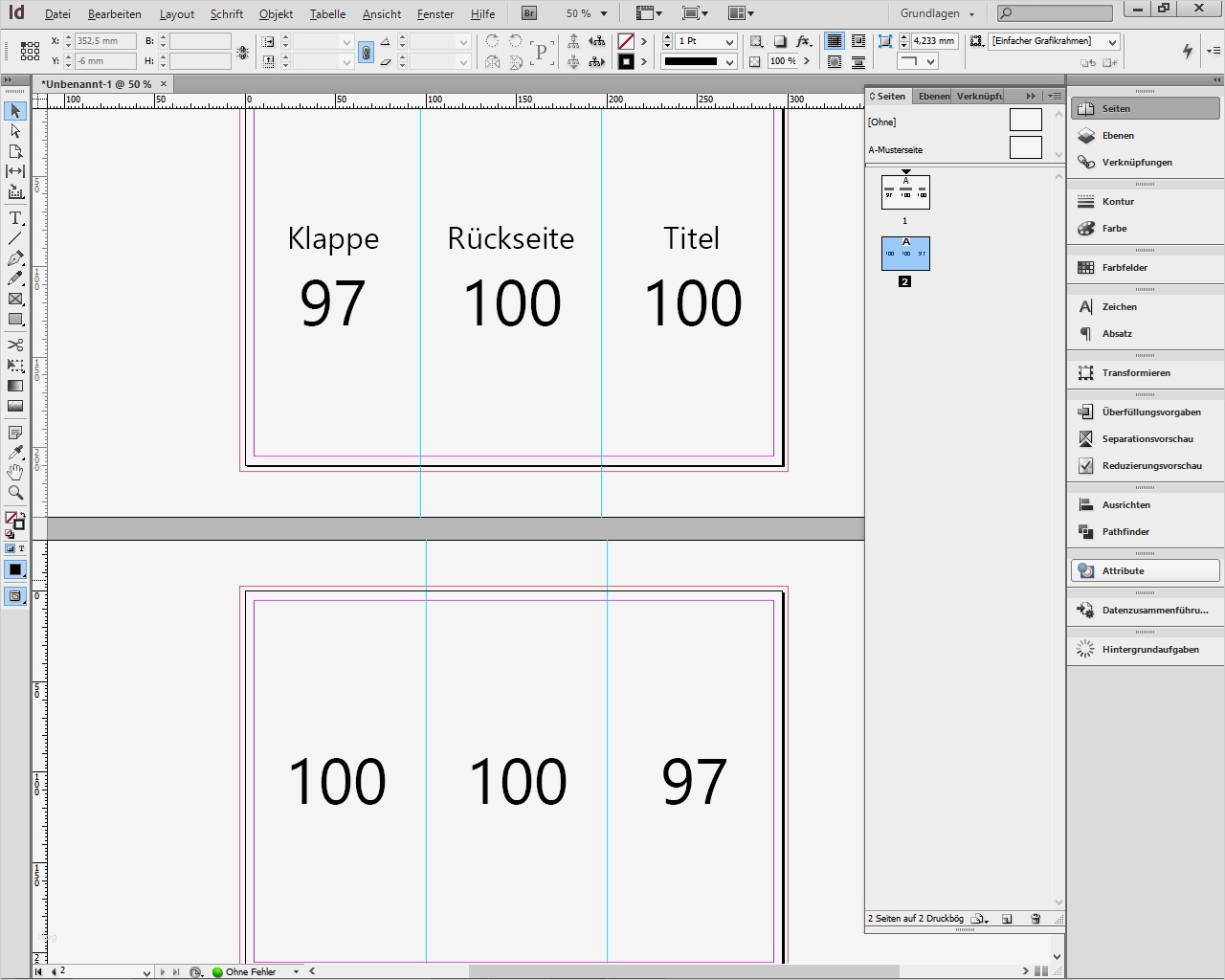
Task: Open the Pathfinder panel
Action: (1125, 532)
